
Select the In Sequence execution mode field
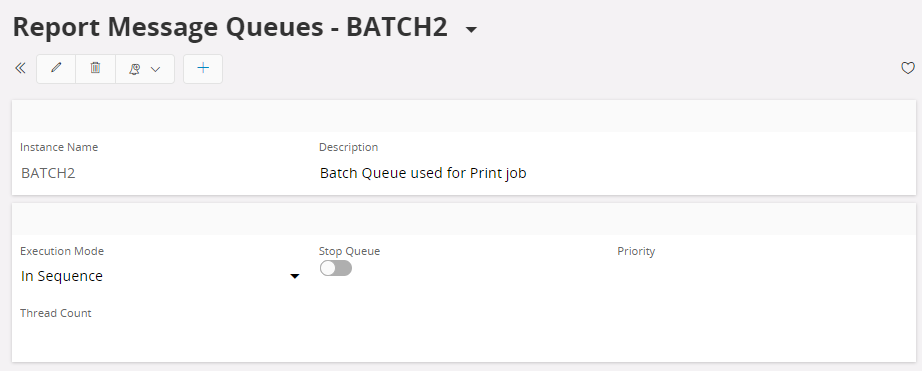pos(160,276)
